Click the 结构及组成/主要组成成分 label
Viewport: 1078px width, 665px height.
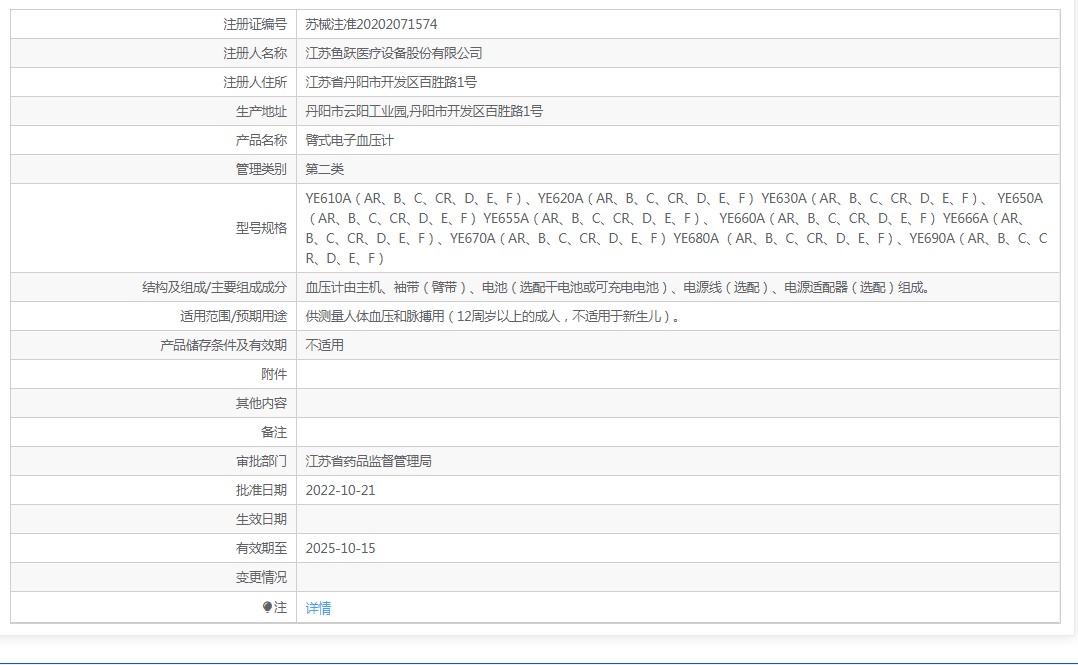click(214, 287)
